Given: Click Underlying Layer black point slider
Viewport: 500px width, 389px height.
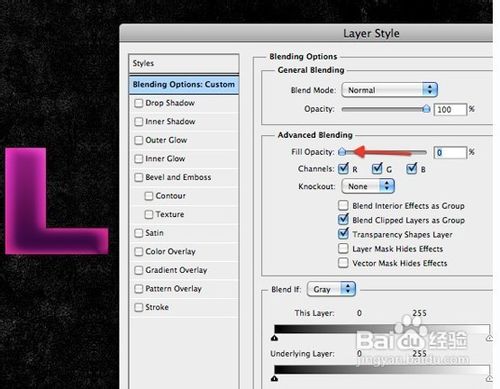Looking at the screenshot, I should click(x=274, y=379).
